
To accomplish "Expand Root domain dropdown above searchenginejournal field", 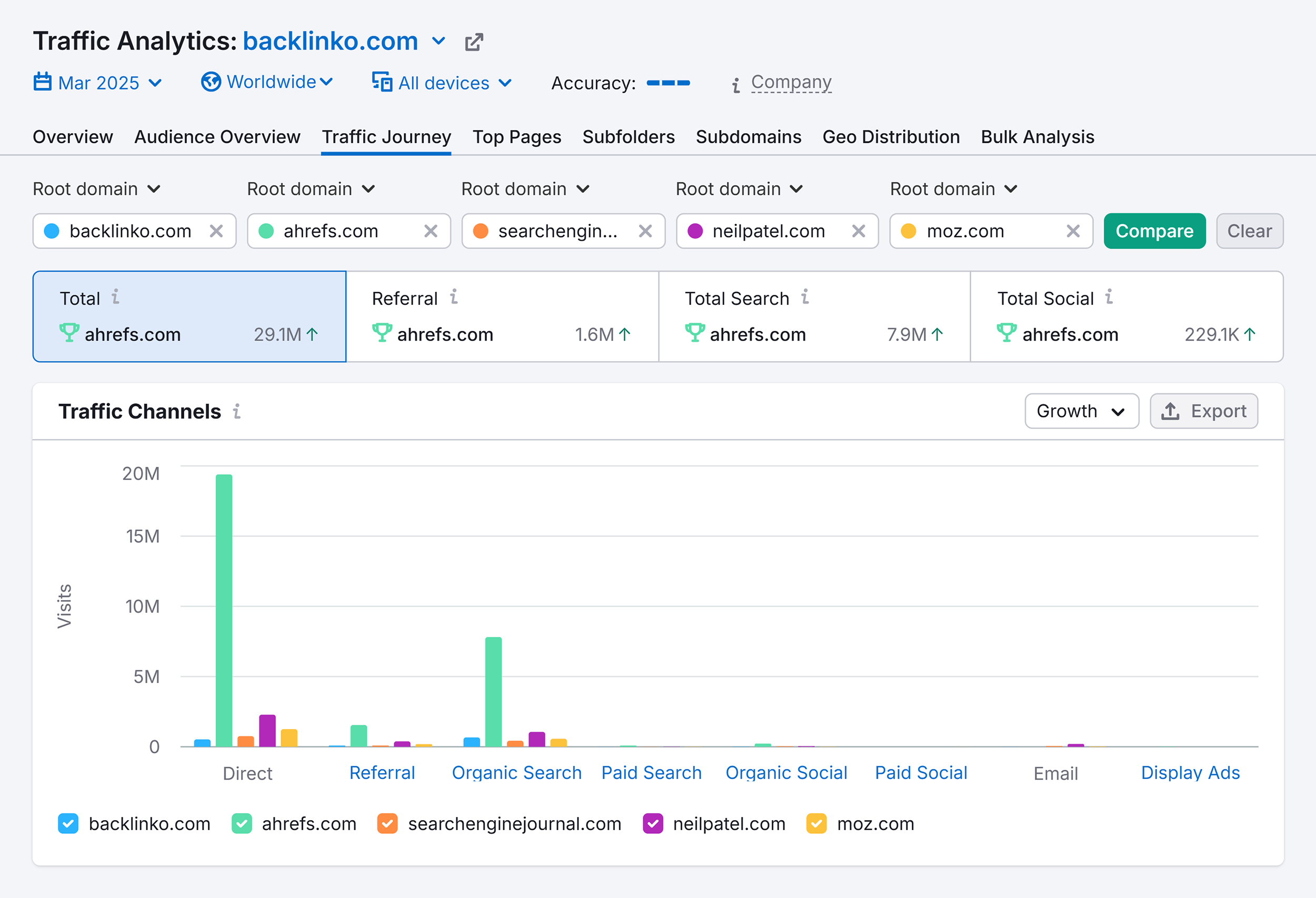I will tap(525, 189).
